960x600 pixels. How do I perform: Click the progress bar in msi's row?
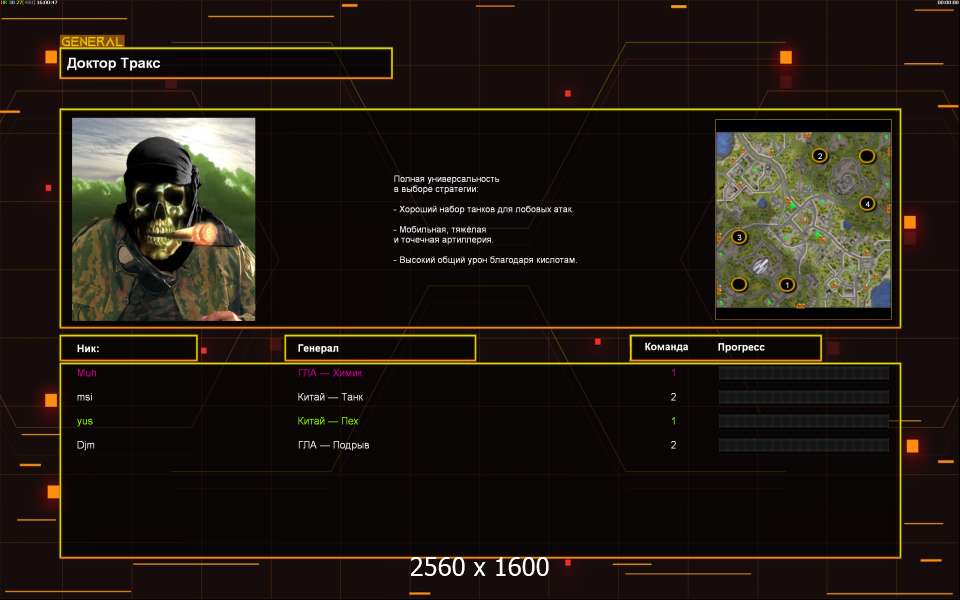click(x=803, y=397)
